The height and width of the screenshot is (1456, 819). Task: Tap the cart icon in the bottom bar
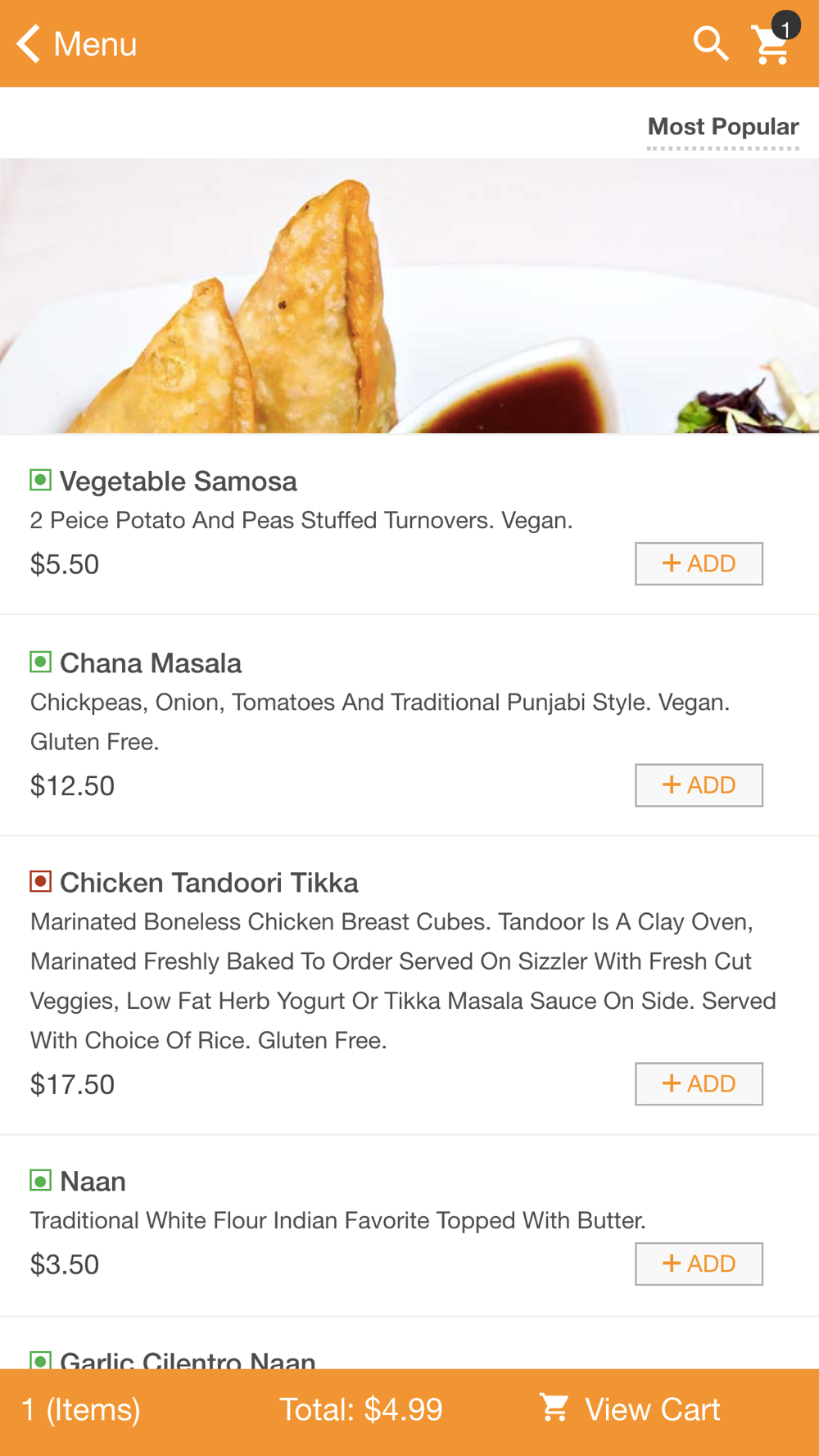pos(554,1408)
